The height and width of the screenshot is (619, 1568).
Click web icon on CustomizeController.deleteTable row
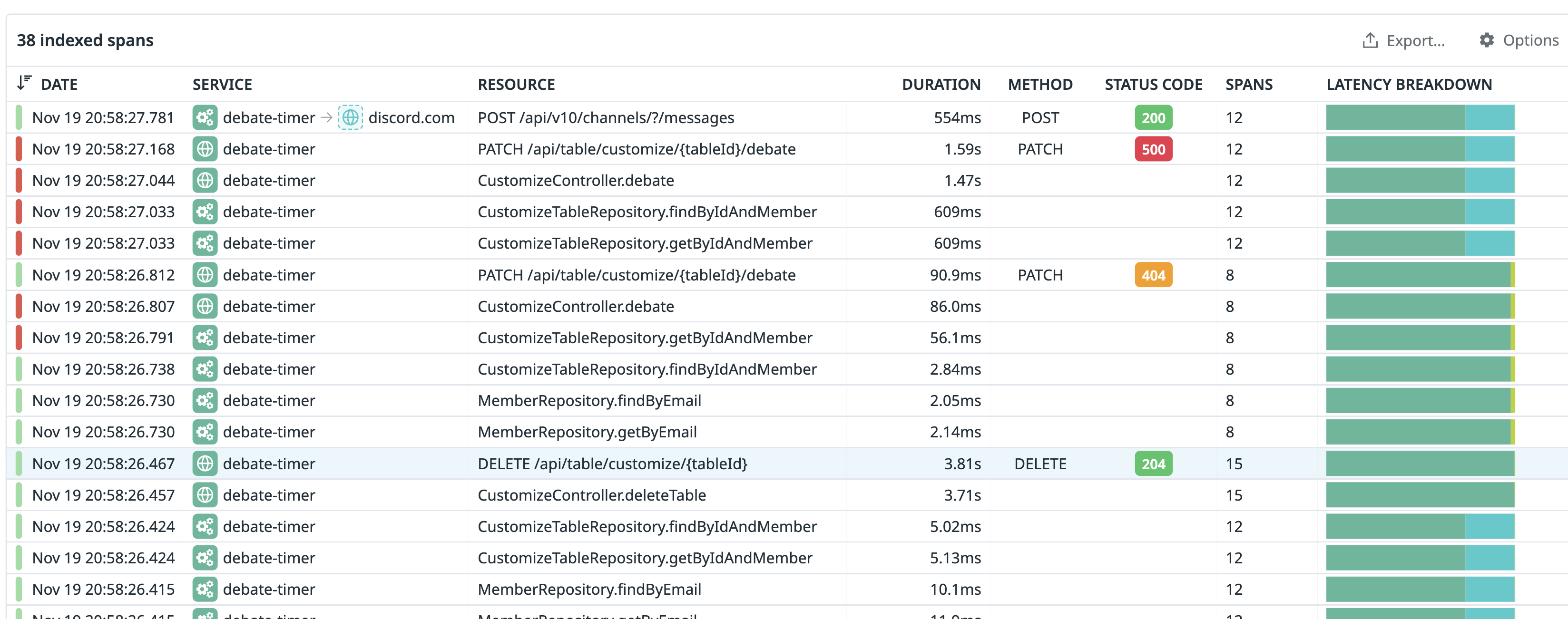(205, 495)
